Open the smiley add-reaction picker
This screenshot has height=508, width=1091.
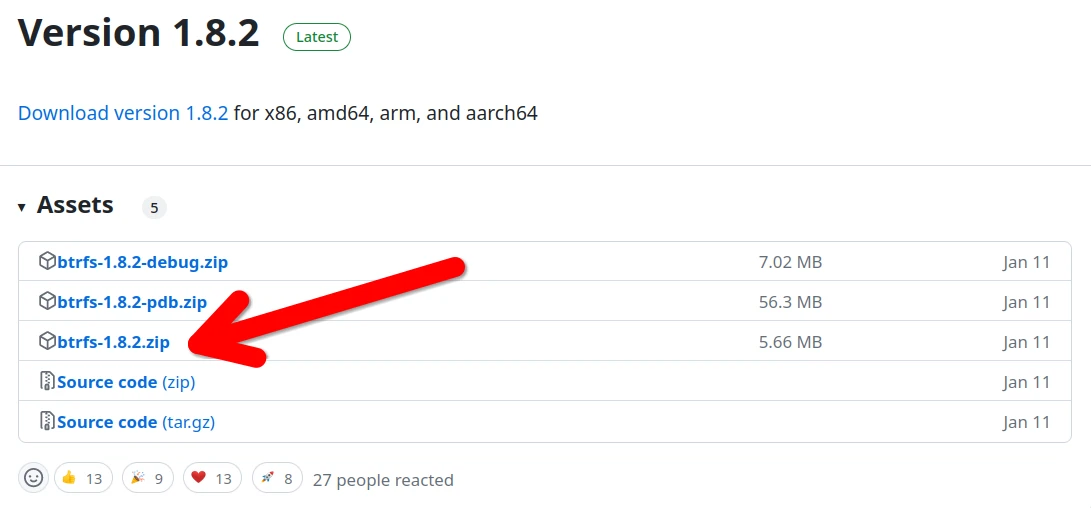click(34, 479)
